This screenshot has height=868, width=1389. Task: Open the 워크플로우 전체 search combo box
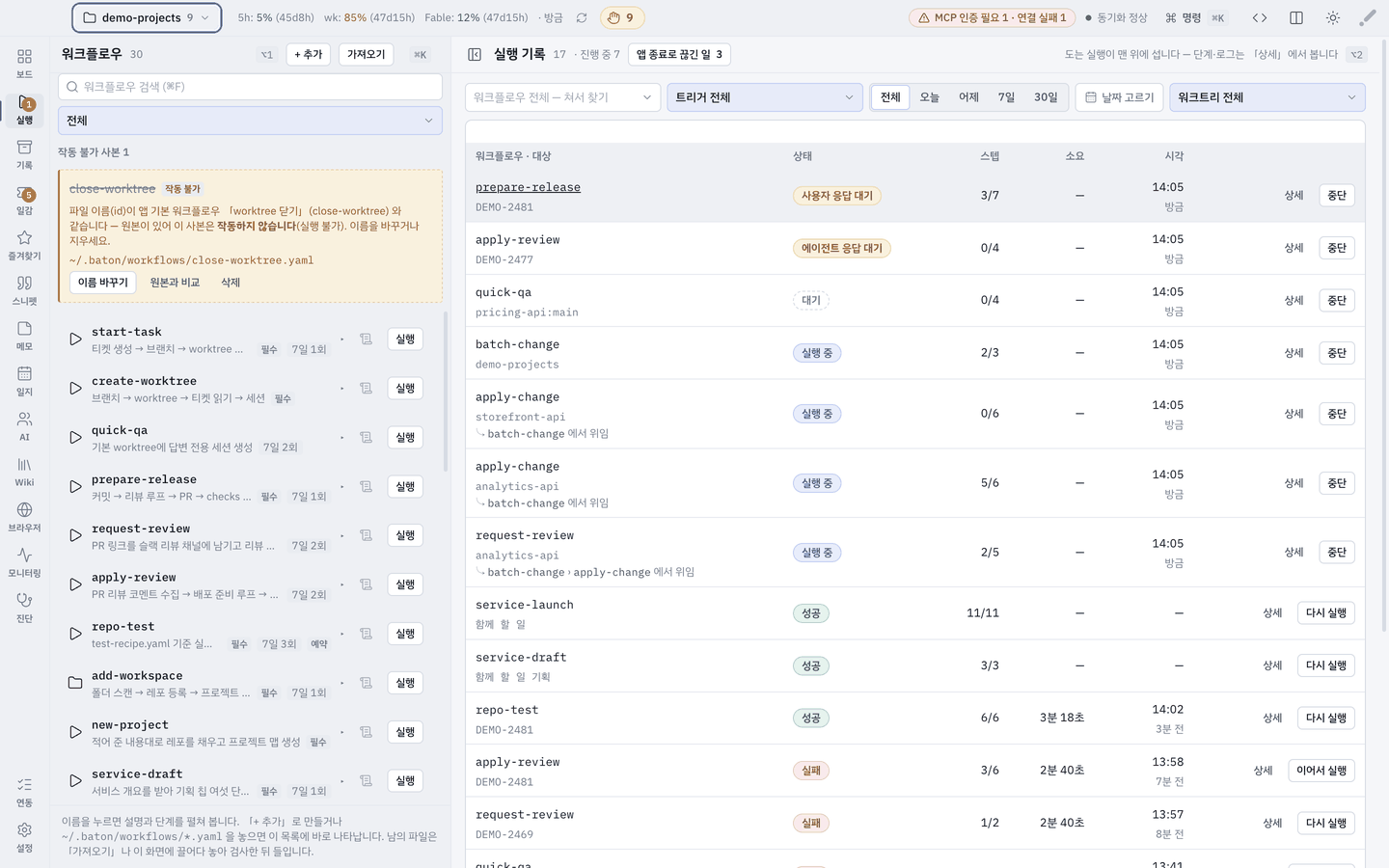click(x=563, y=97)
